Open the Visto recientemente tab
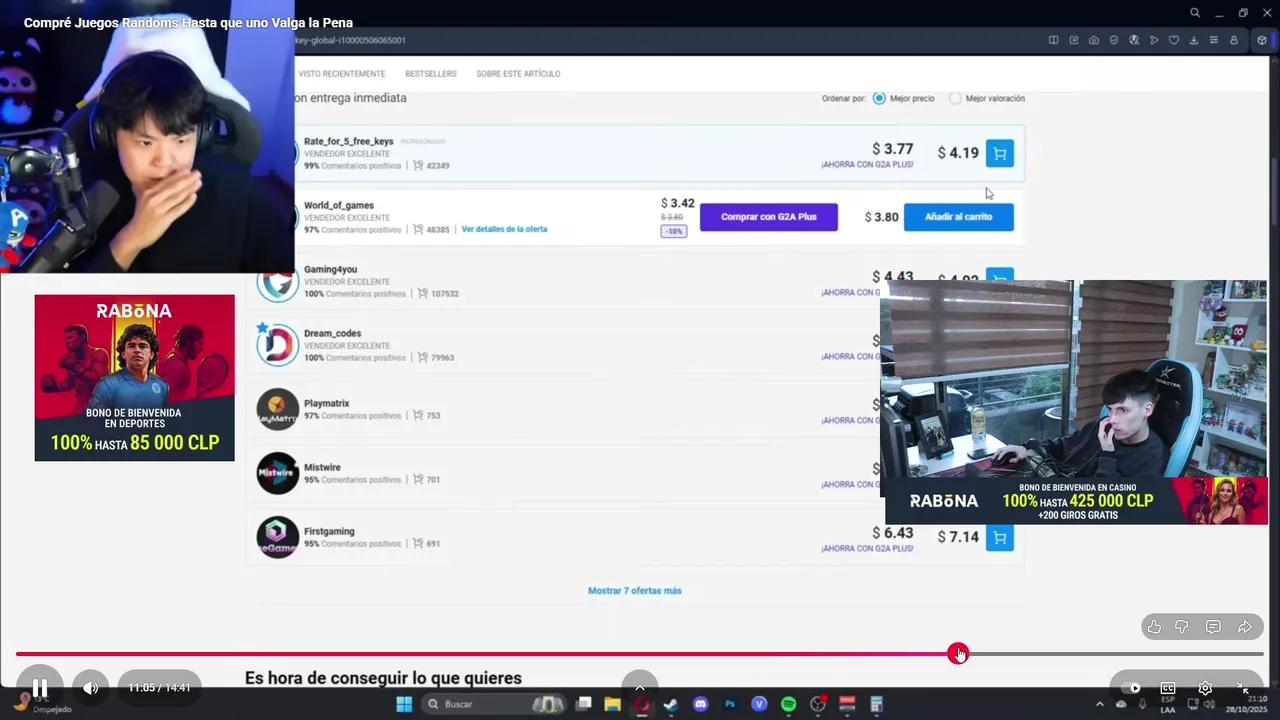 coord(341,74)
